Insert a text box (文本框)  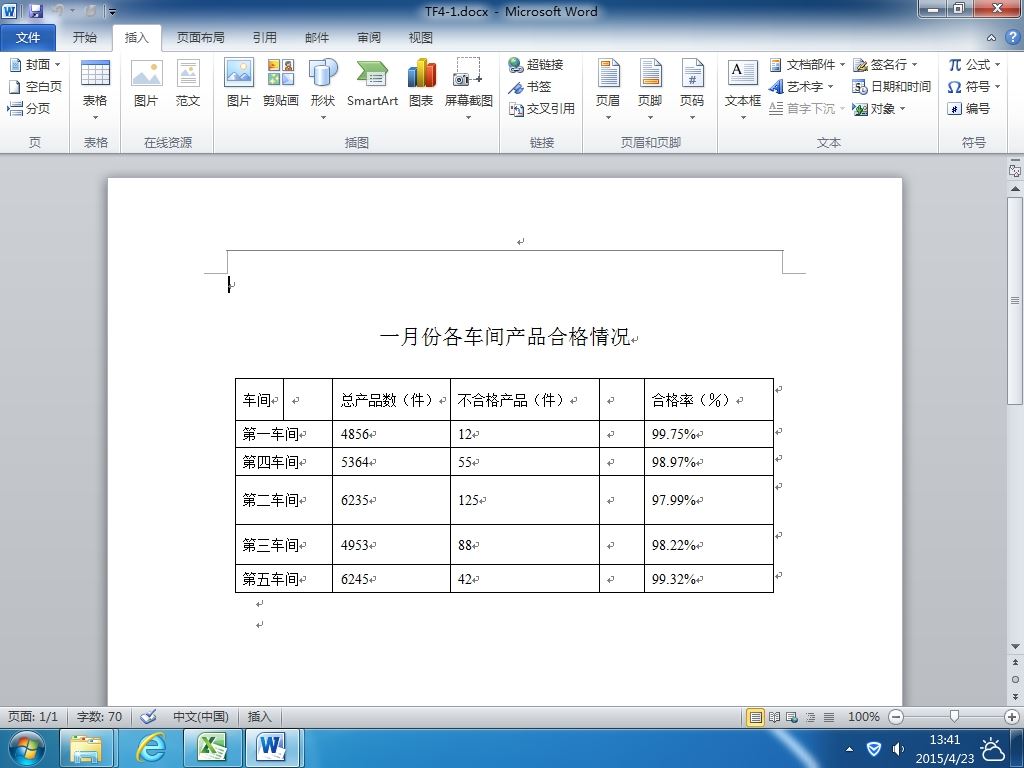[743, 89]
